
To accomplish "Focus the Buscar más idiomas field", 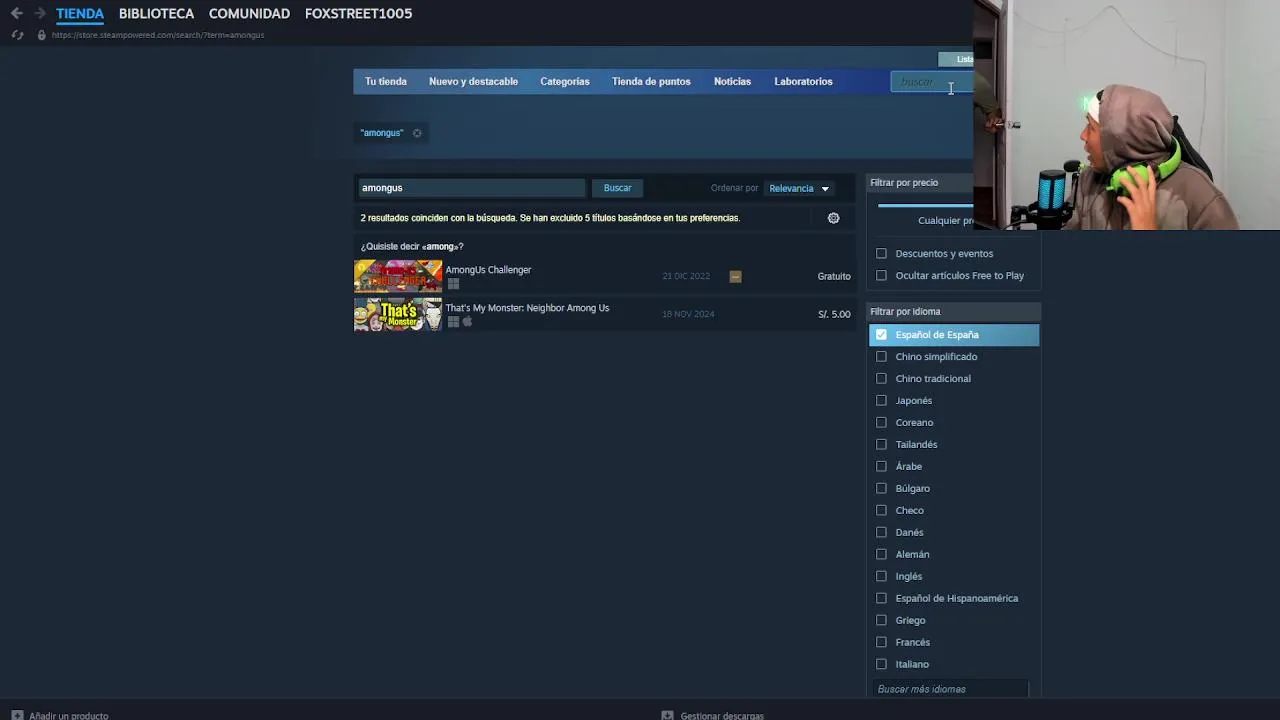I will coord(951,689).
